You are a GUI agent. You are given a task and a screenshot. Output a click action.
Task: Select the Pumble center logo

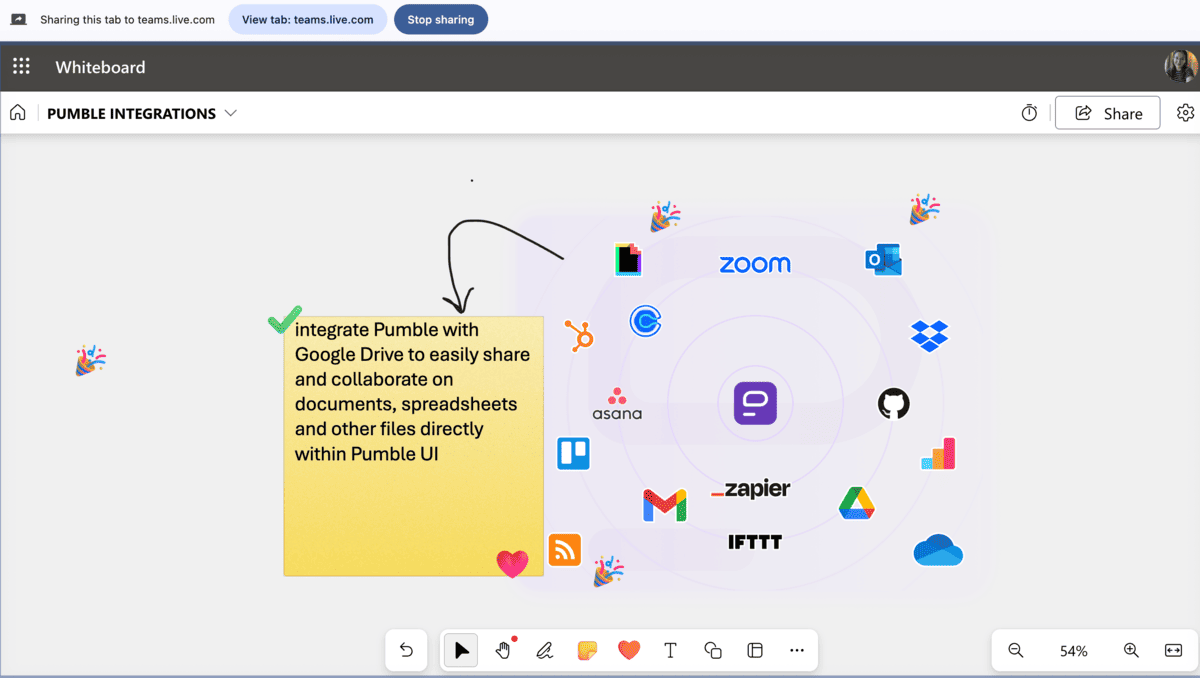(755, 404)
